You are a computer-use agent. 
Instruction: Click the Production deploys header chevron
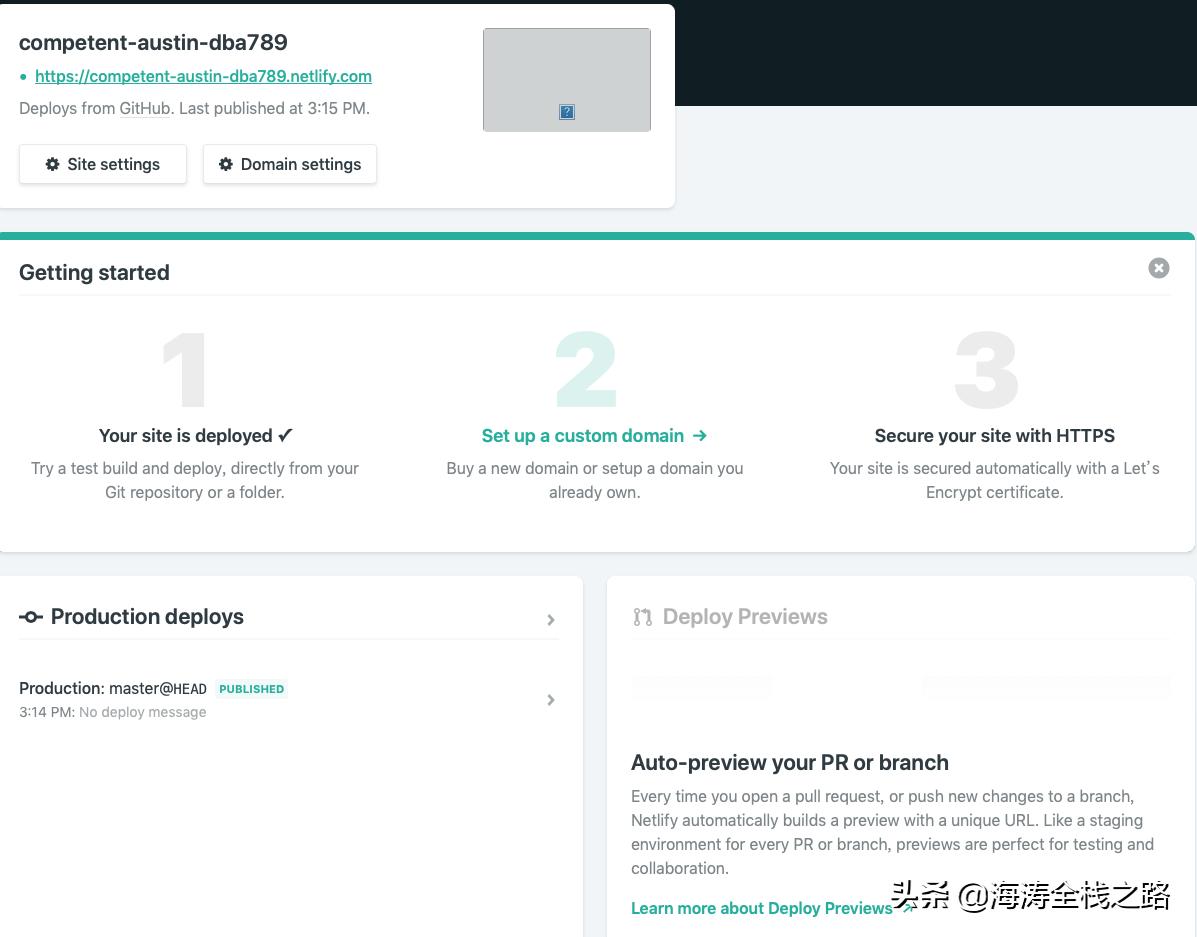pyautogui.click(x=551, y=620)
